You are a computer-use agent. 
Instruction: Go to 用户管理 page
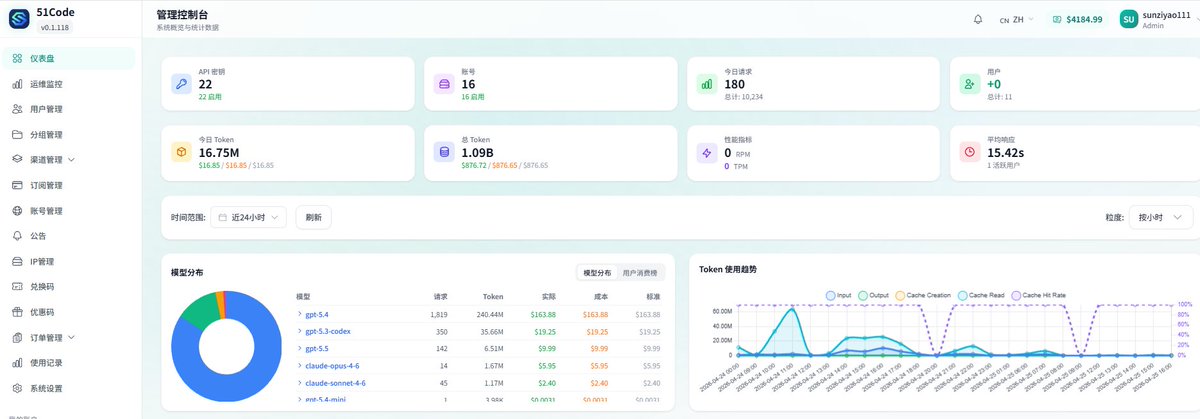point(70,109)
